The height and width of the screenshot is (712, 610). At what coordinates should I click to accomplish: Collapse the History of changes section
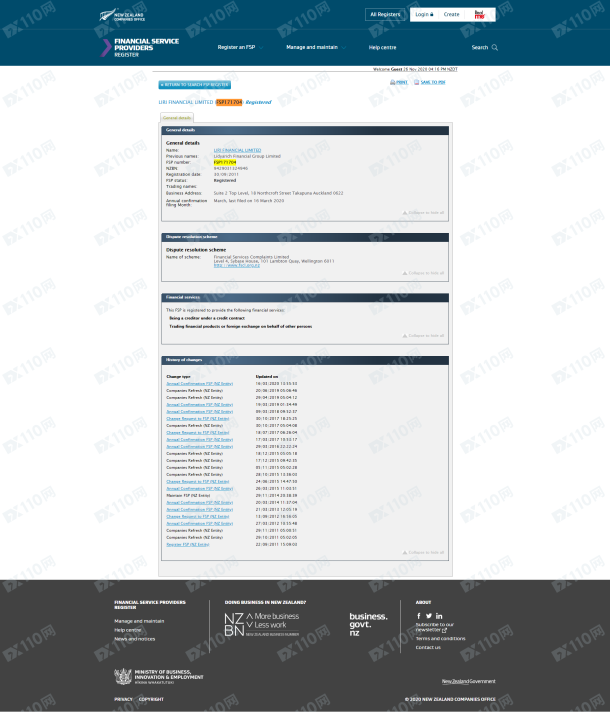(x=423, y=552)
